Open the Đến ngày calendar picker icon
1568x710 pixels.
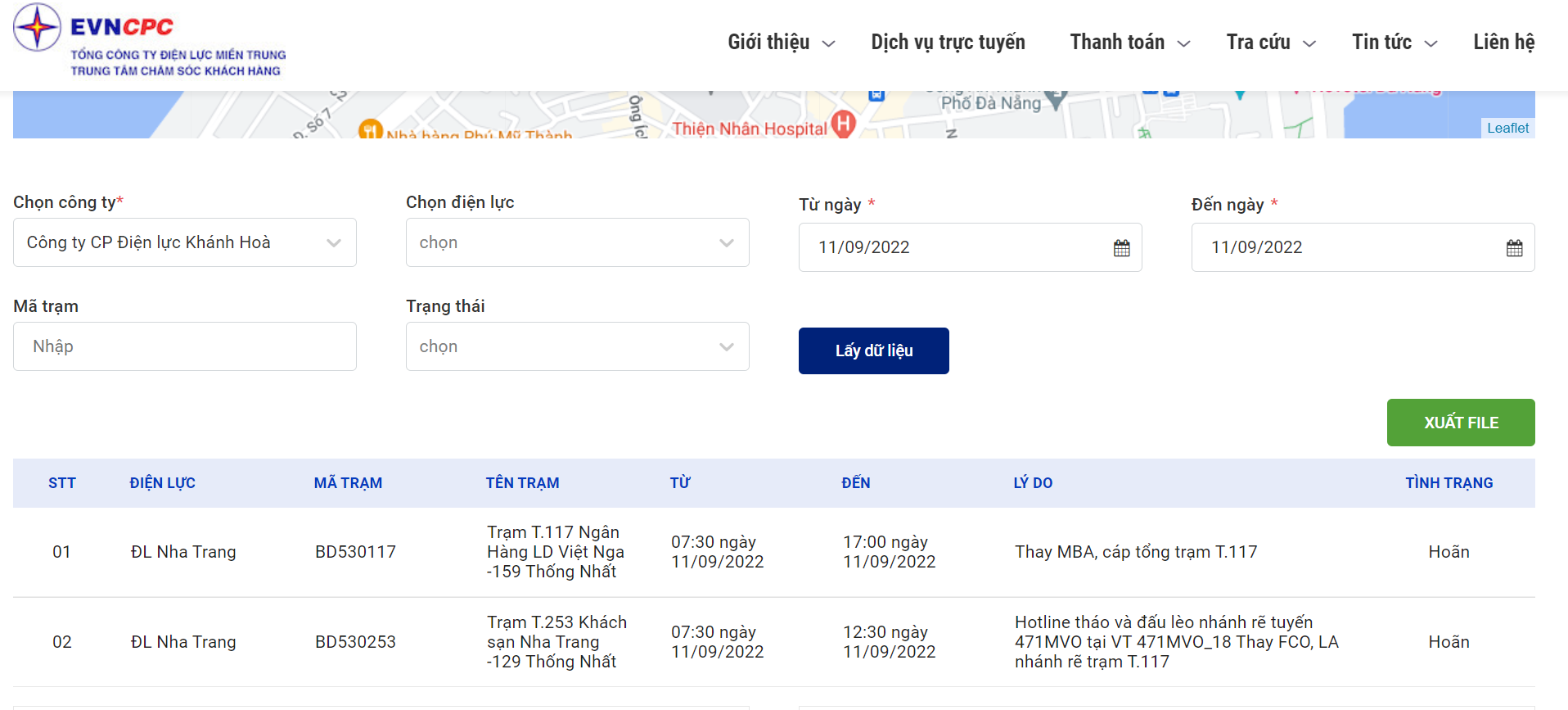(x=1514, y=248)
